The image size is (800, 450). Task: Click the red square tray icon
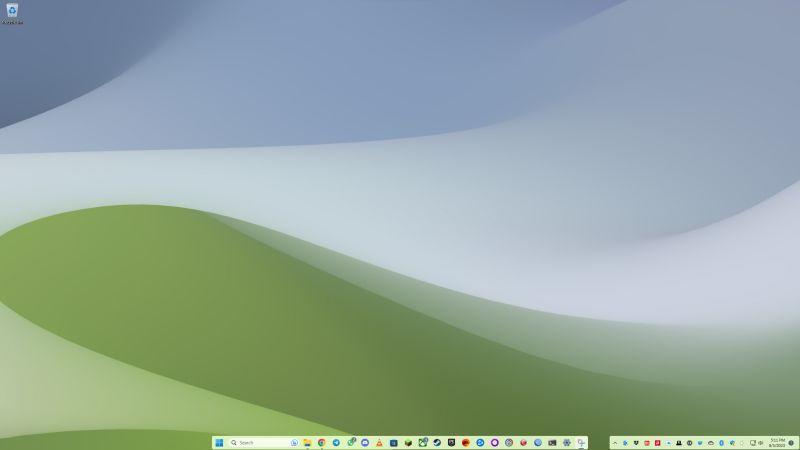click(658, 443)
